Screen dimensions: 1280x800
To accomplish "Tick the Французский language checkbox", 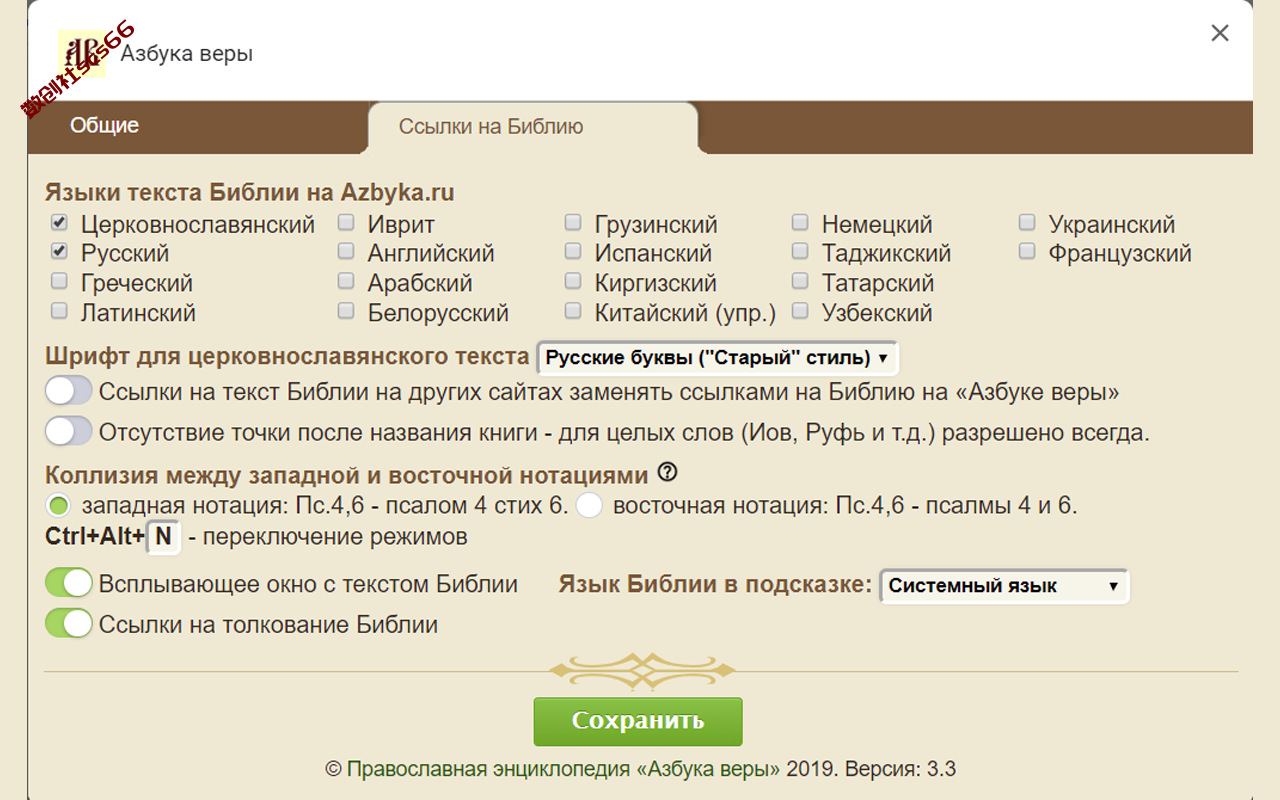I will [x=1027, y=251].
